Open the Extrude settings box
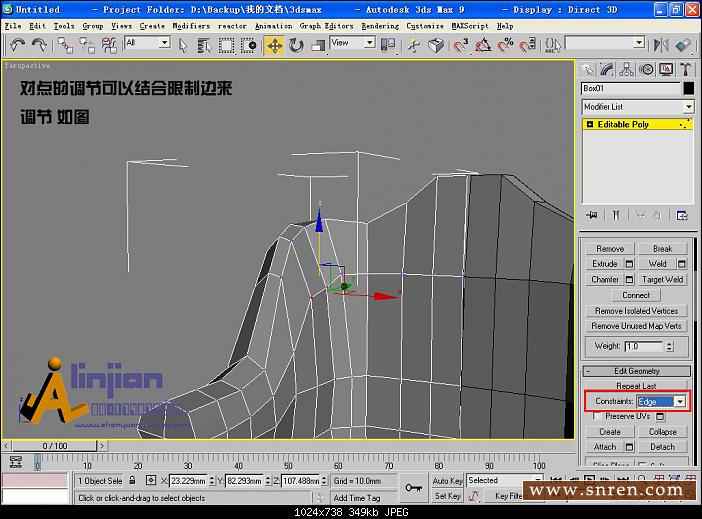Screen dimensions: 702x519 coord(629,264)
